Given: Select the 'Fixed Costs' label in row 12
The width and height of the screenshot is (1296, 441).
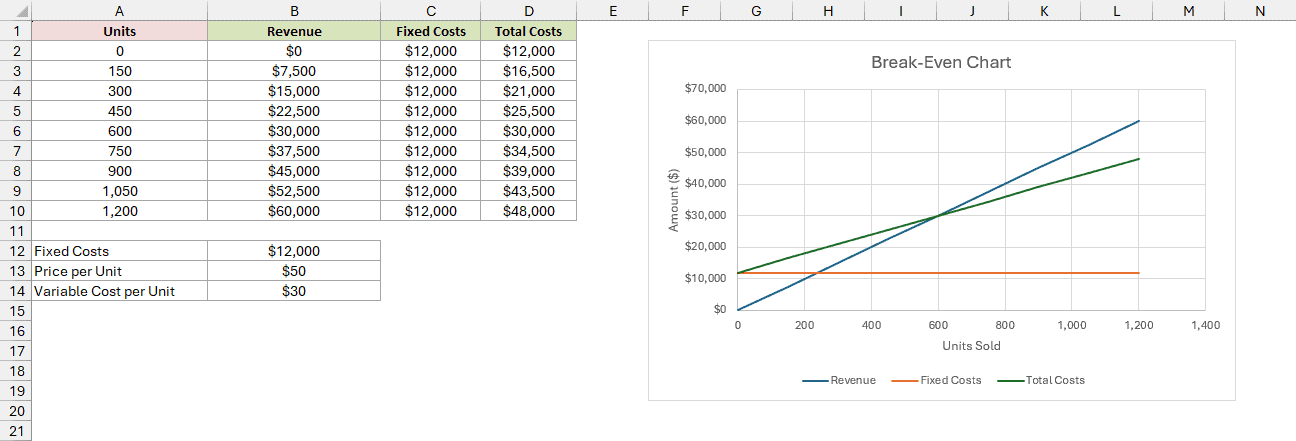Looking at the screenshot, I should click(x=120, y=251).
